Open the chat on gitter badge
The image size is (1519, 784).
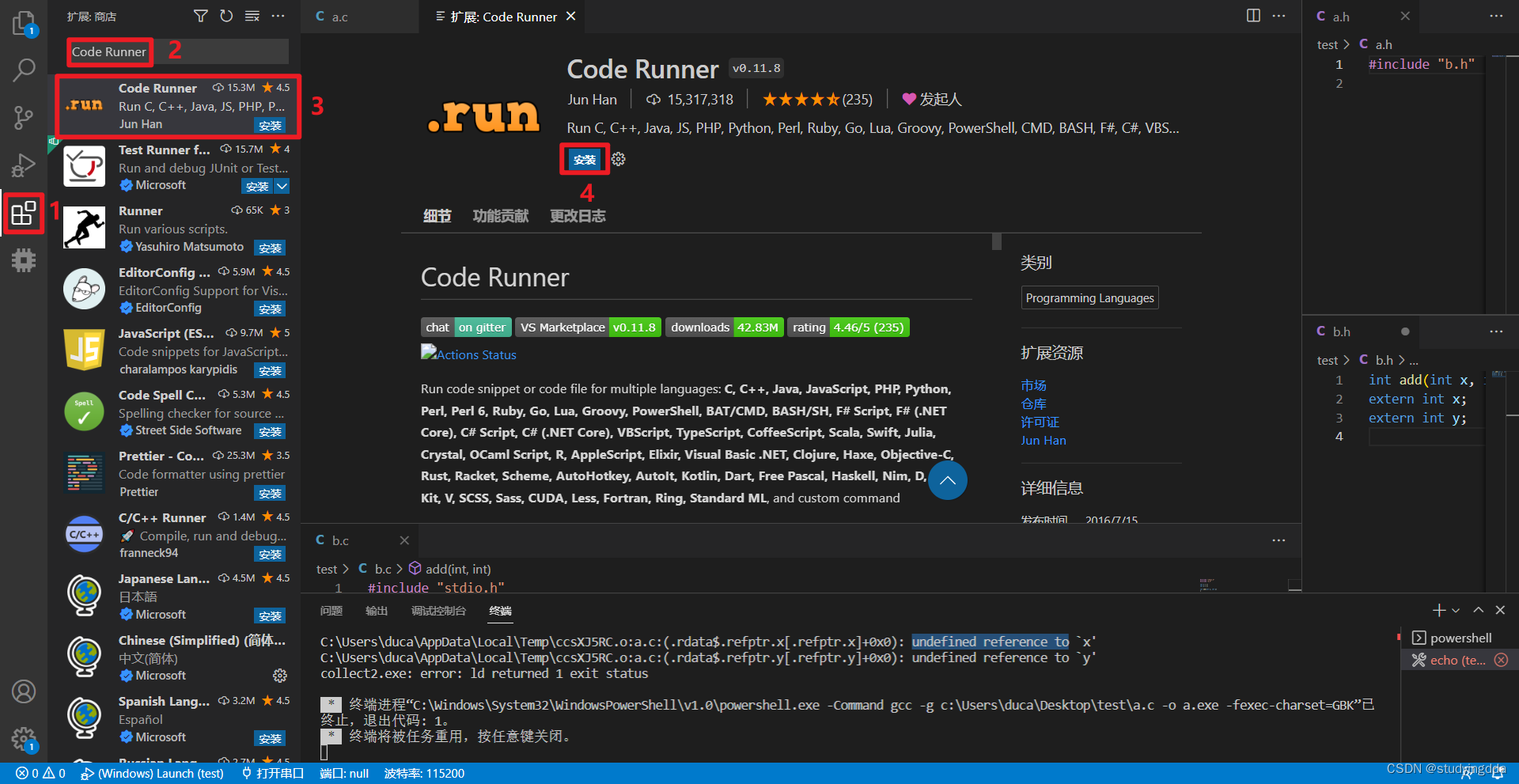pos(466,328)
